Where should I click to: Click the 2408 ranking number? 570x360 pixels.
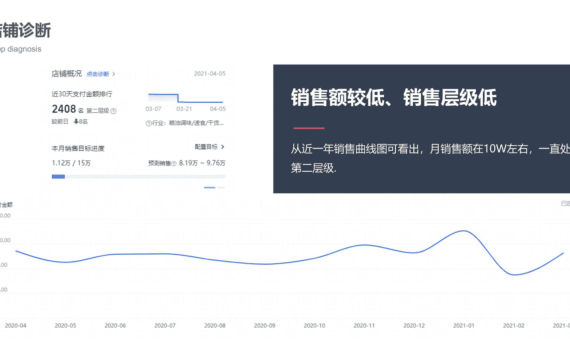pyautogui.click(x=64, y=109)
